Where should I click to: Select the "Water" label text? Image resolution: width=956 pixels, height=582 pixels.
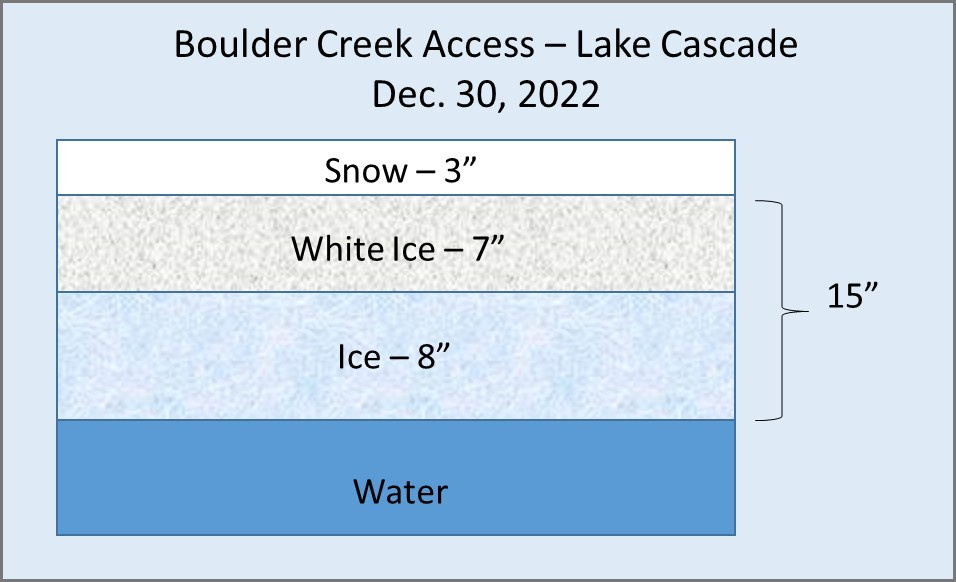tap(400, 492)
